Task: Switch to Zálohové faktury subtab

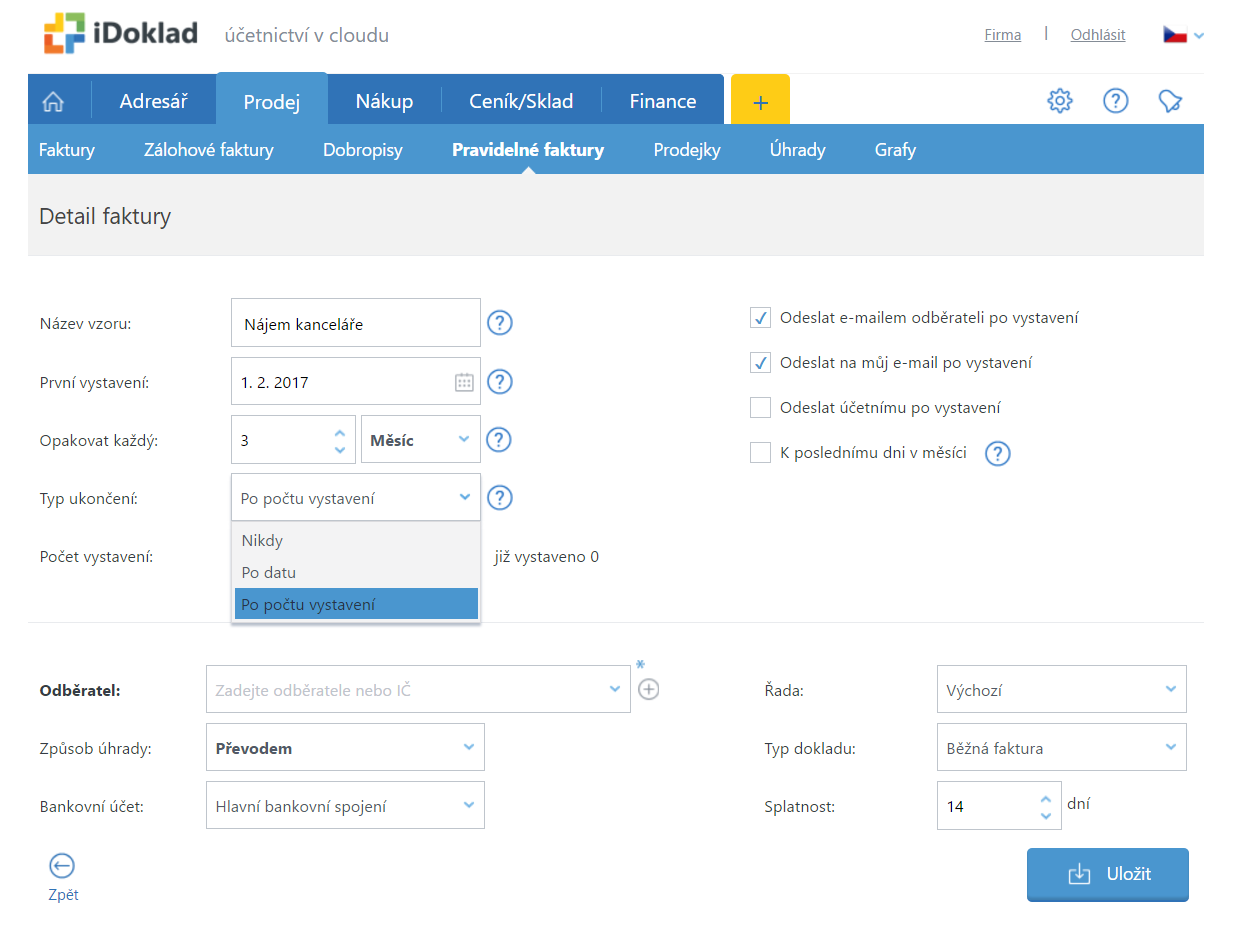Action: (209, 150)
